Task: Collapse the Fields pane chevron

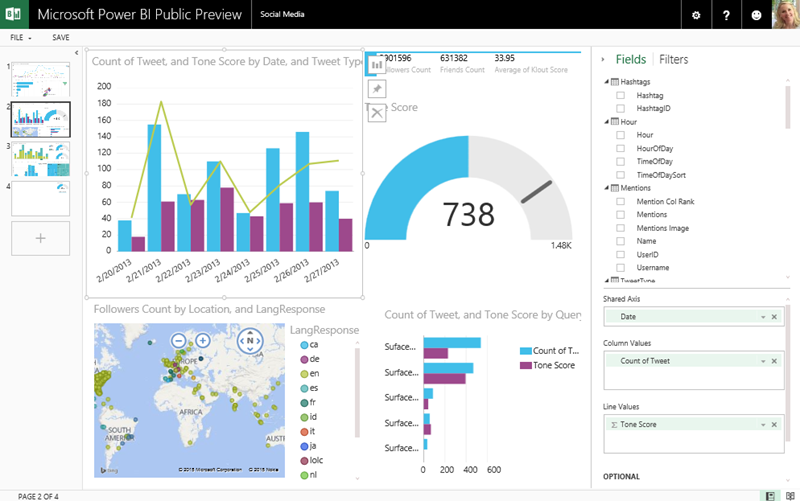Action: 603,60
